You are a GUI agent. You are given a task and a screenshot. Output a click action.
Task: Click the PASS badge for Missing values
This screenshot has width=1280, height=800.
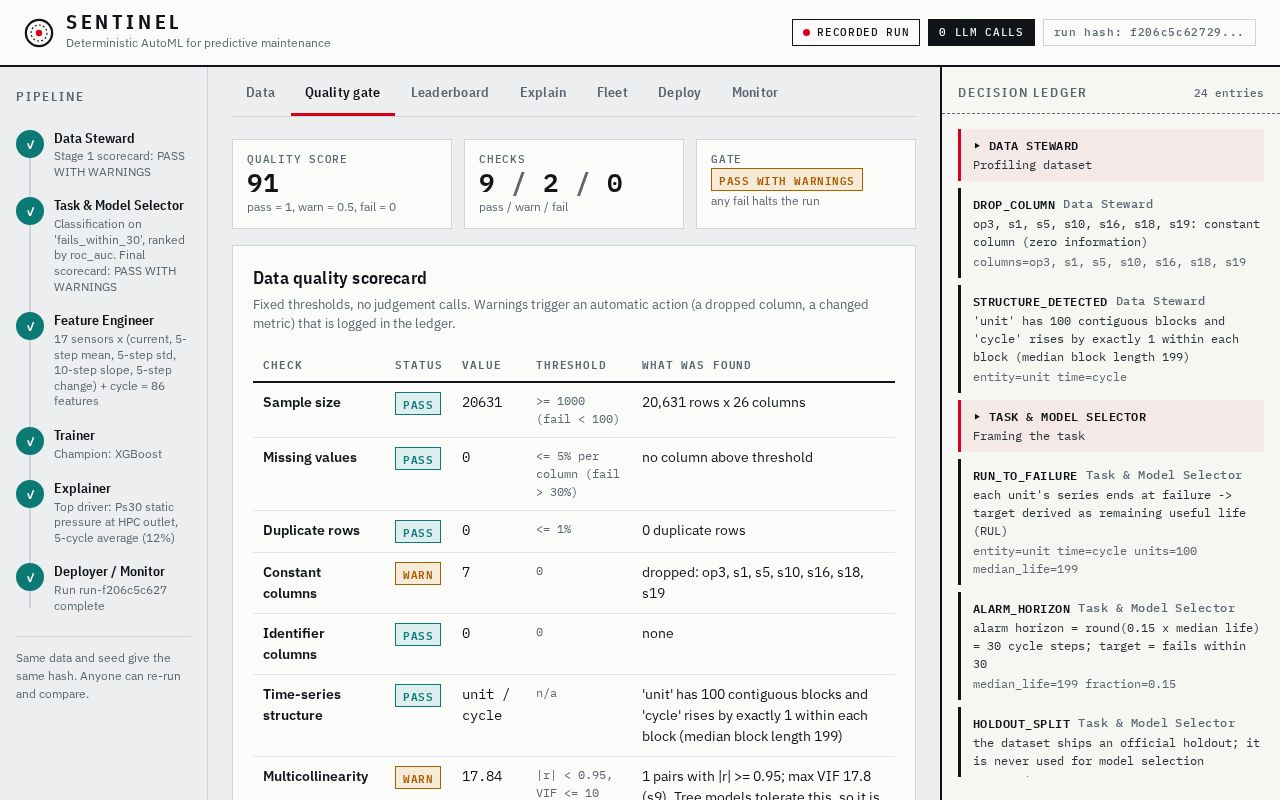pos(418,459)
